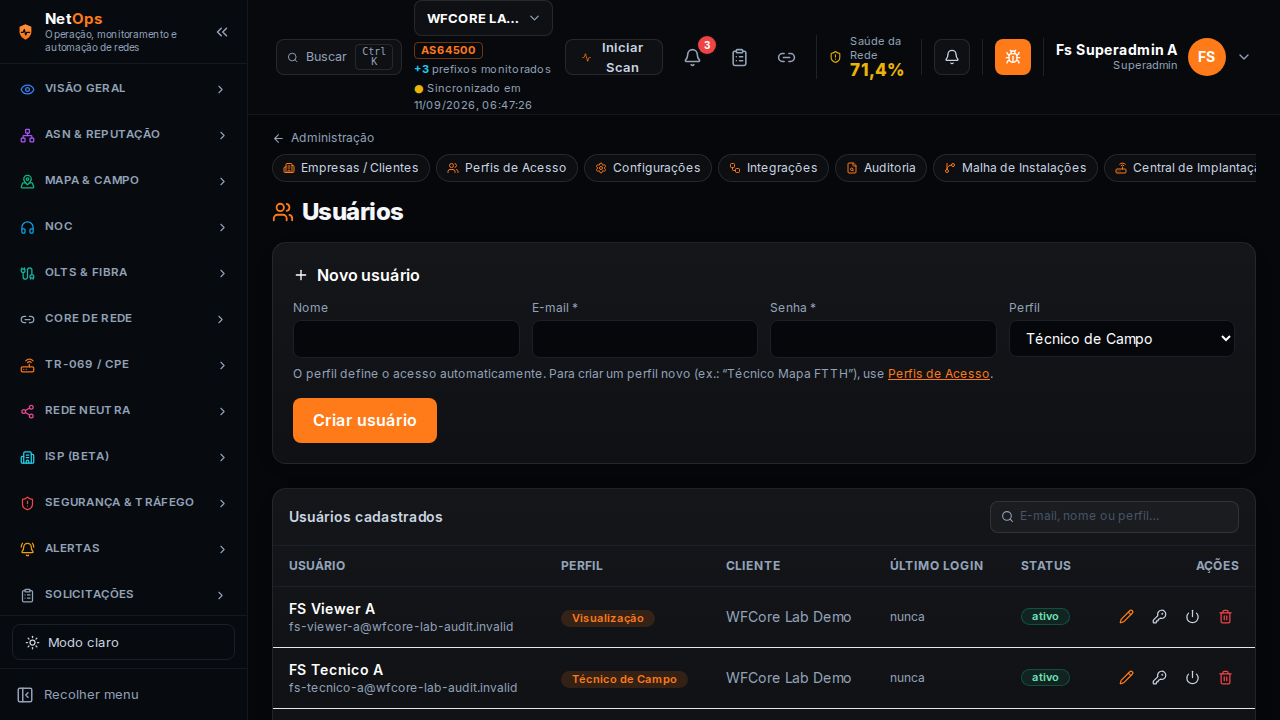The width and height of the screenshot is (1280, 720).
Task: Open notifications bell with badge 3
Action: coord(692,57)
